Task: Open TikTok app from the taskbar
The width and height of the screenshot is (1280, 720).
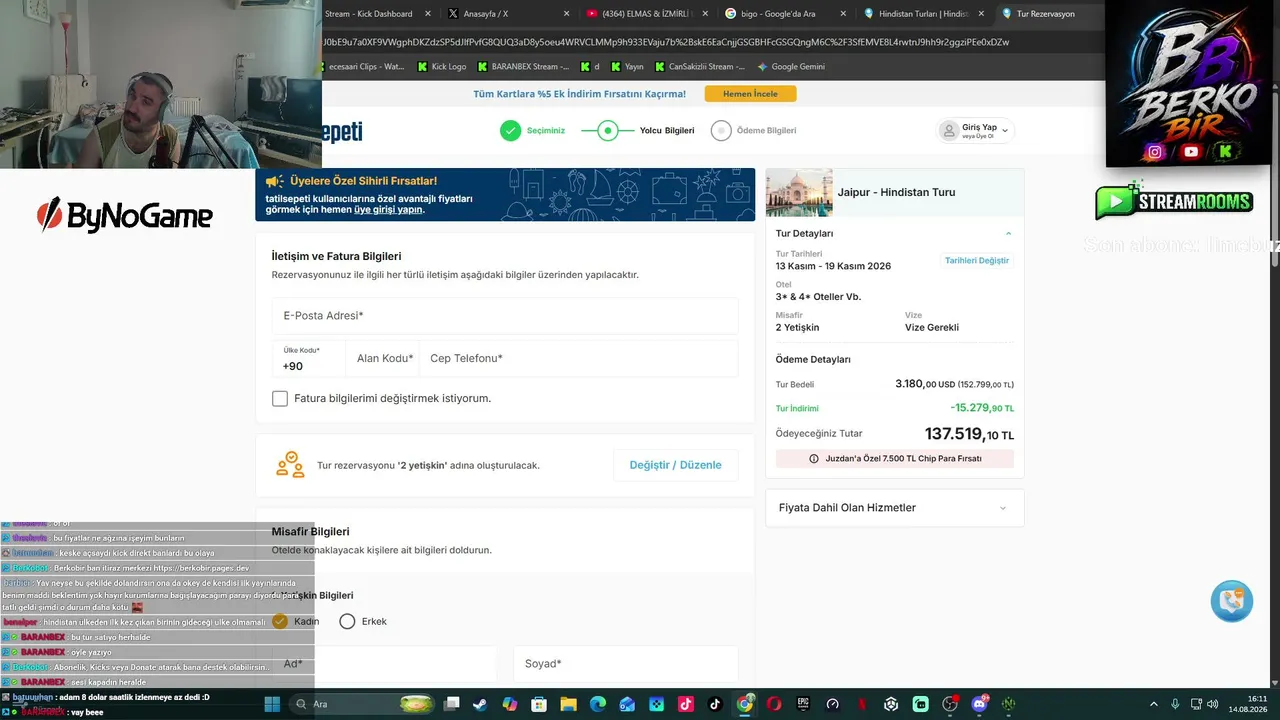Action: pos(715,704)
